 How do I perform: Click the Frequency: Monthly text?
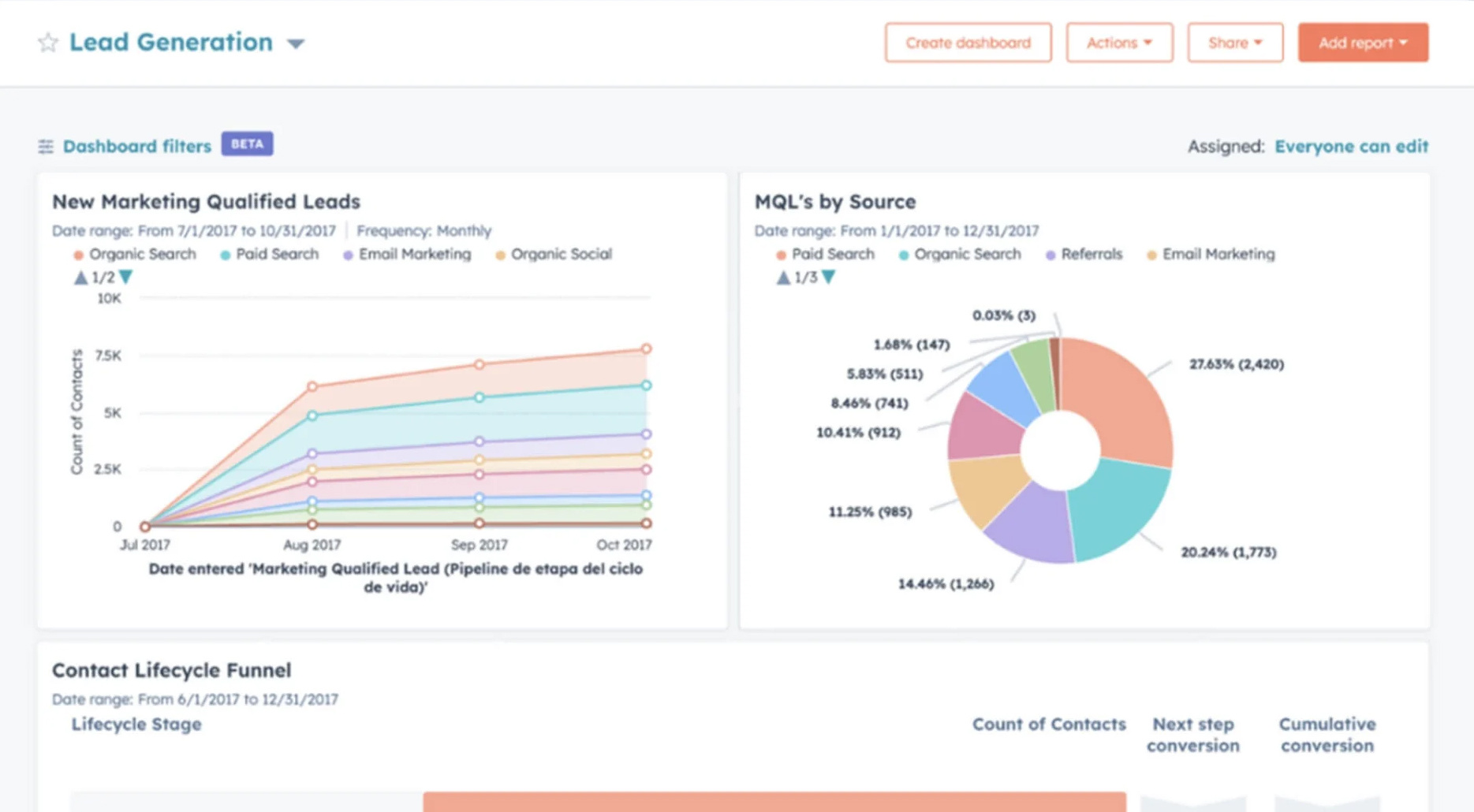pyautogui.click(x=424, y=231)
